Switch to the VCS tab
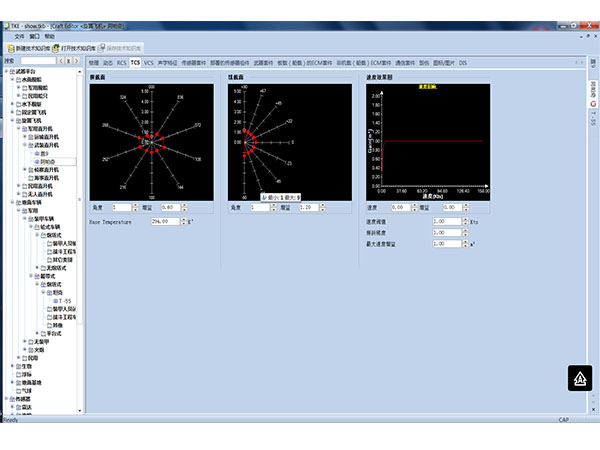 click(x=148, y=62)
